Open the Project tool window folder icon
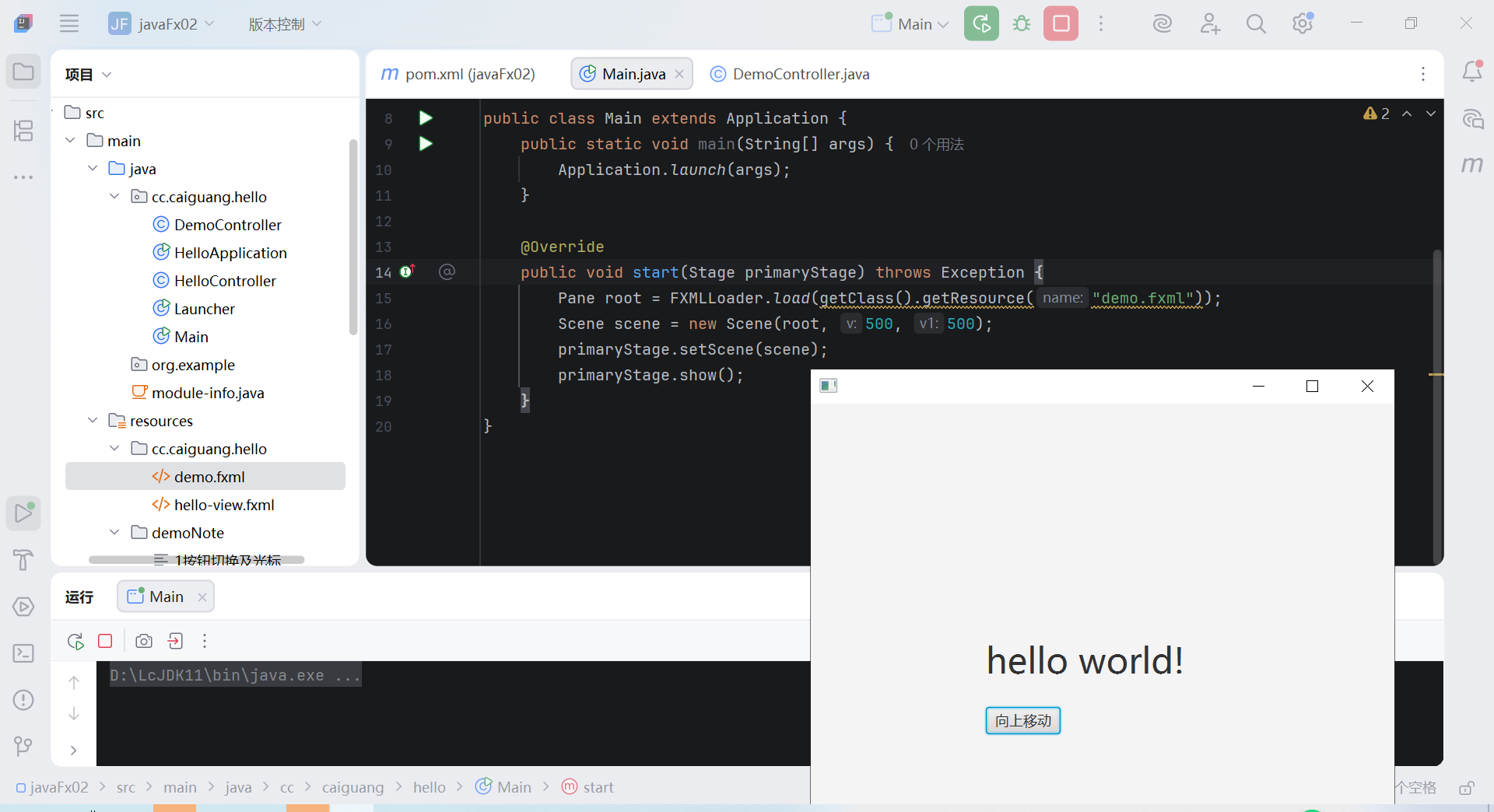 pyautogui.click(x=23, y=72)
